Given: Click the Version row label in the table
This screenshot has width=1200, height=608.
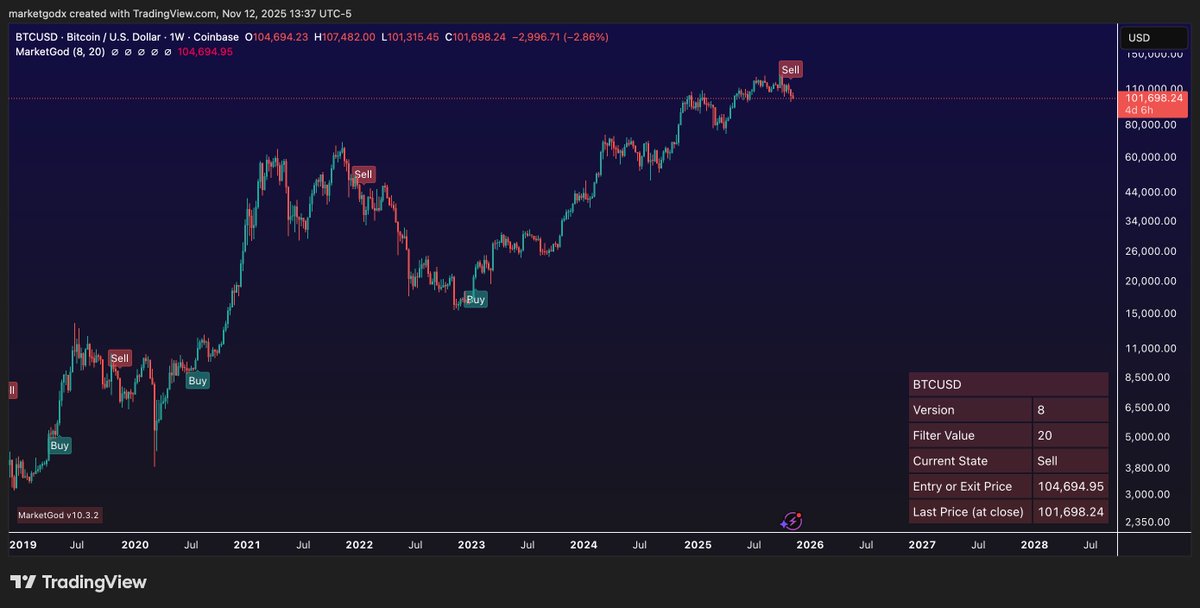Looking at the screenshot, I should click(x=970, y=410).
